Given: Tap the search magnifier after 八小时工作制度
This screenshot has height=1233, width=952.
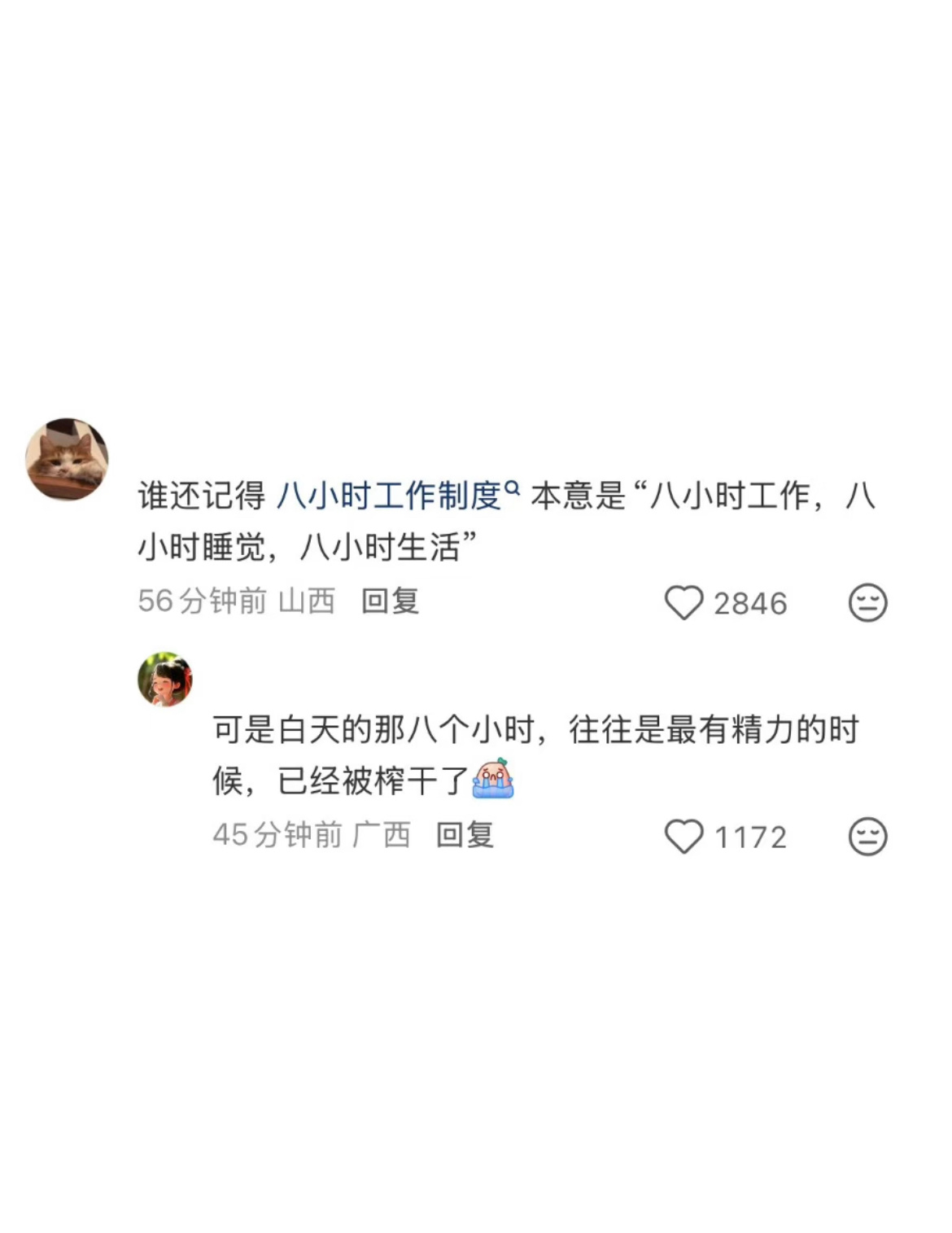Looking at the screenshot, I should point(512,488).
